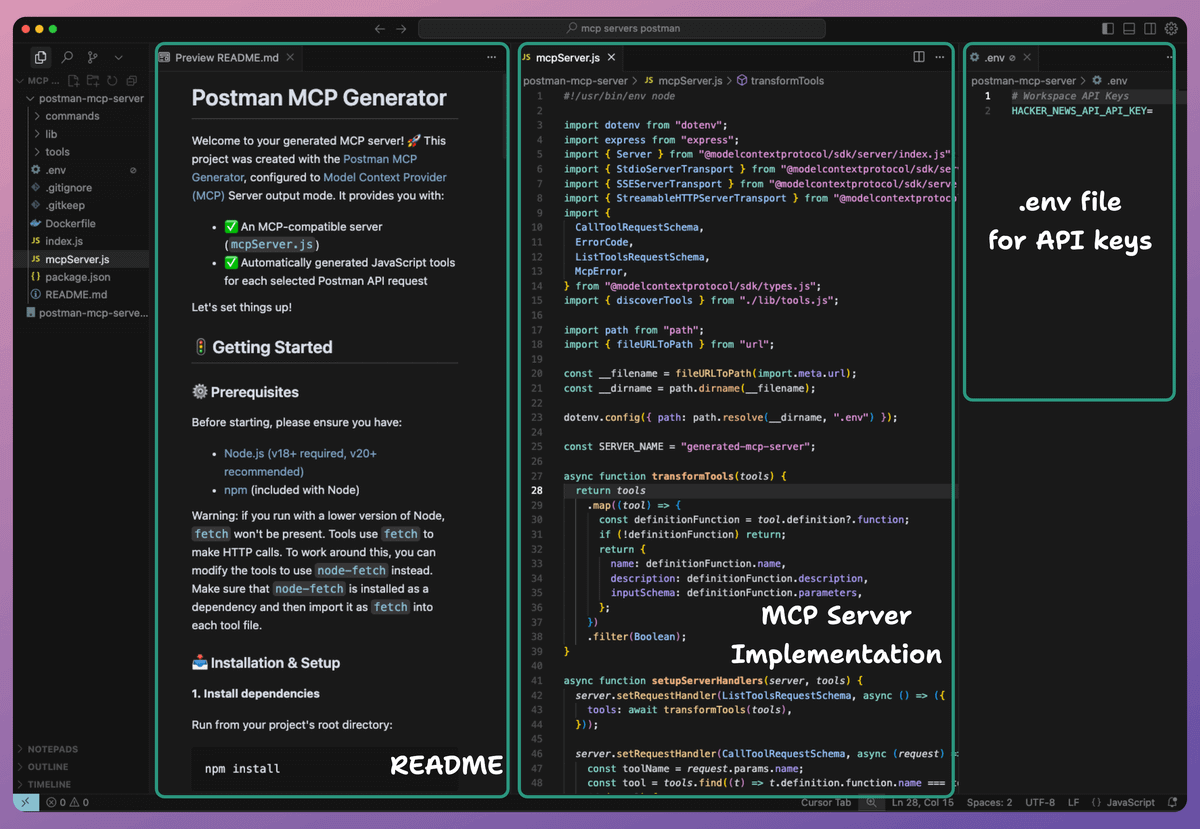Switch to the Preview README.md tab
The image size is (1200, 829).
point(227,58)
